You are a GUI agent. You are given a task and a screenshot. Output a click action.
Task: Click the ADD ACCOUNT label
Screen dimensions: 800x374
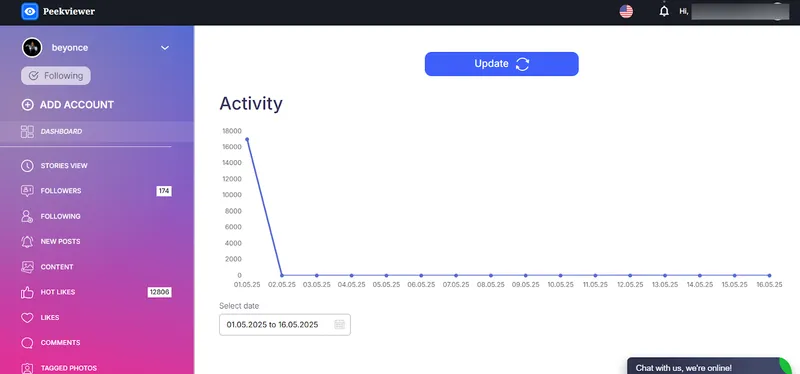[x=77, y=105]
